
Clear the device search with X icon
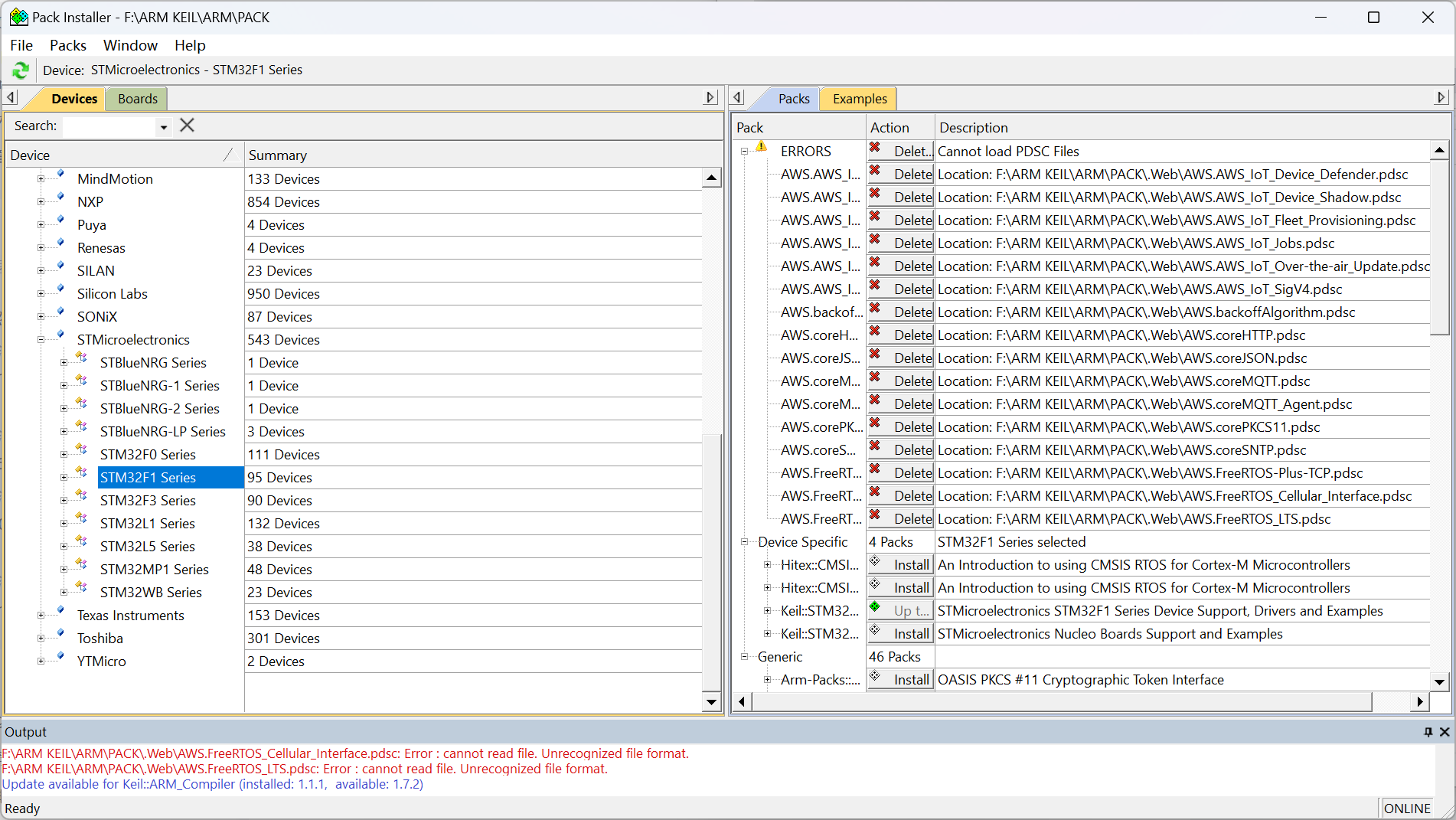coord(187,126)
